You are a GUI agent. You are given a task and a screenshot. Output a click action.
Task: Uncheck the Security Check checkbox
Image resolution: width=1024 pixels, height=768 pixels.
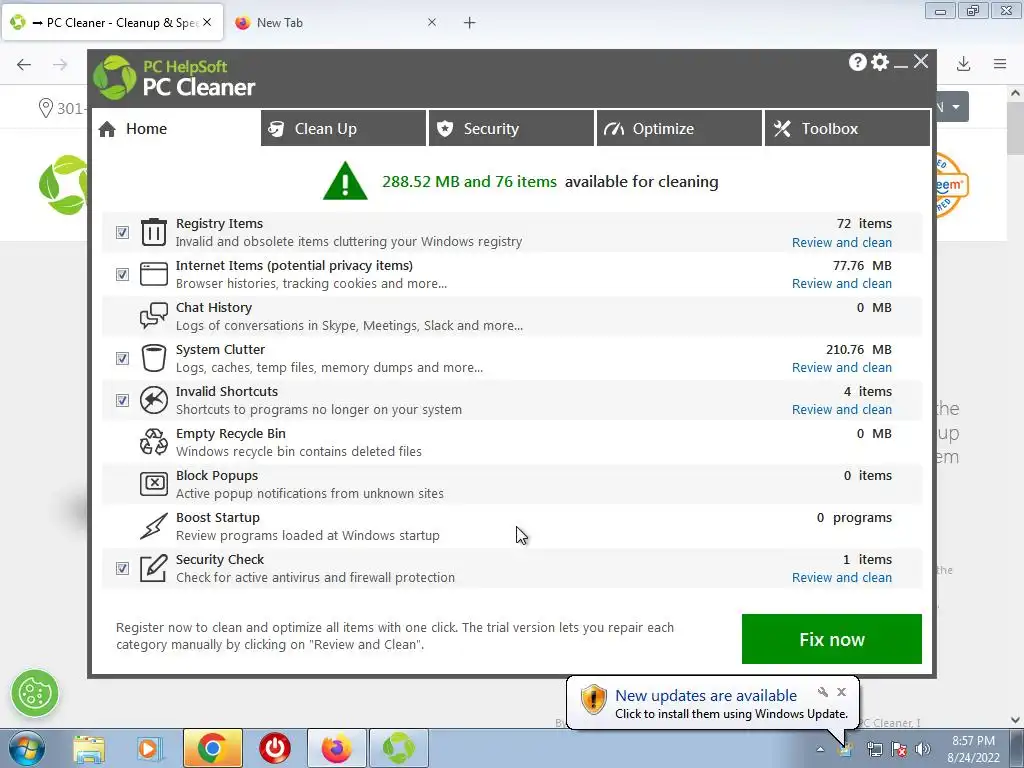(122, 568)
